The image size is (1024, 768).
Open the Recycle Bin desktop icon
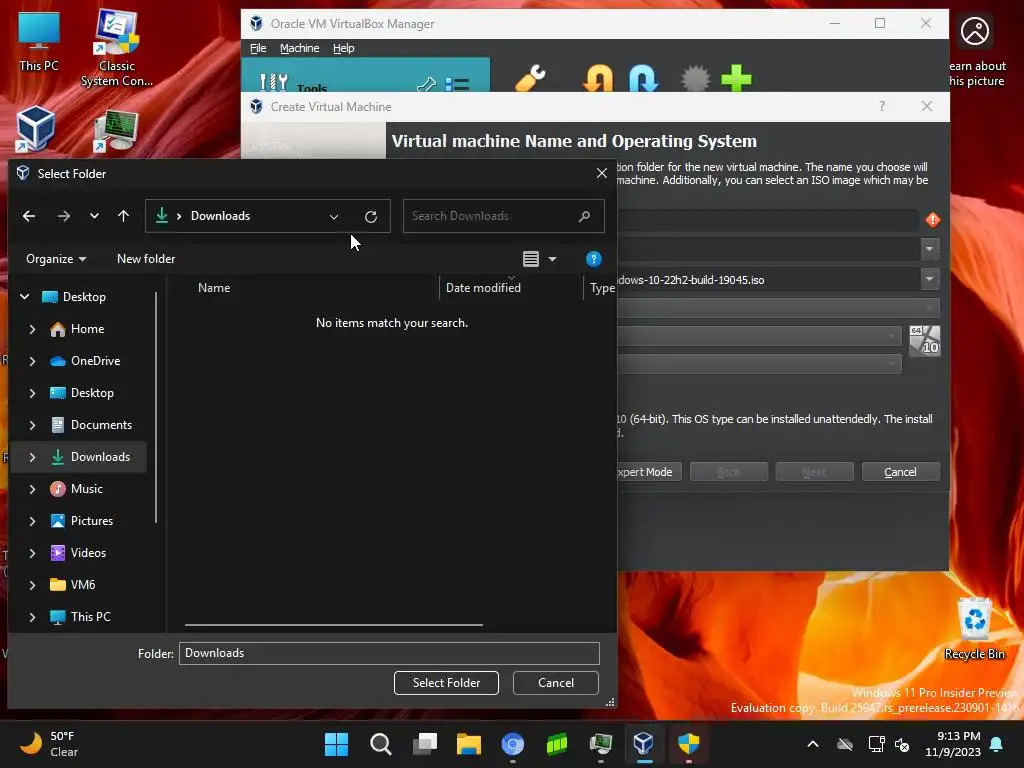pyautogui.click(x=974, y=629)
